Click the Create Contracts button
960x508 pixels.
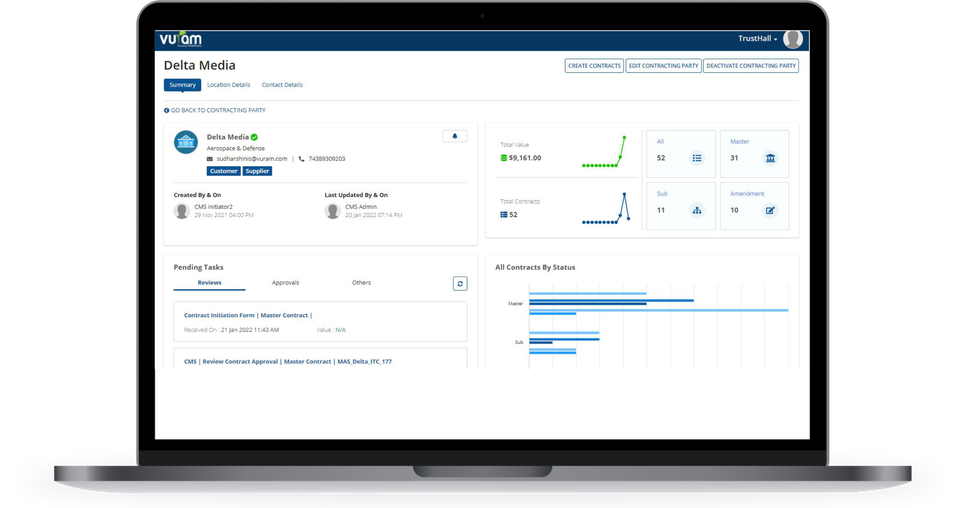click(594, 65)
